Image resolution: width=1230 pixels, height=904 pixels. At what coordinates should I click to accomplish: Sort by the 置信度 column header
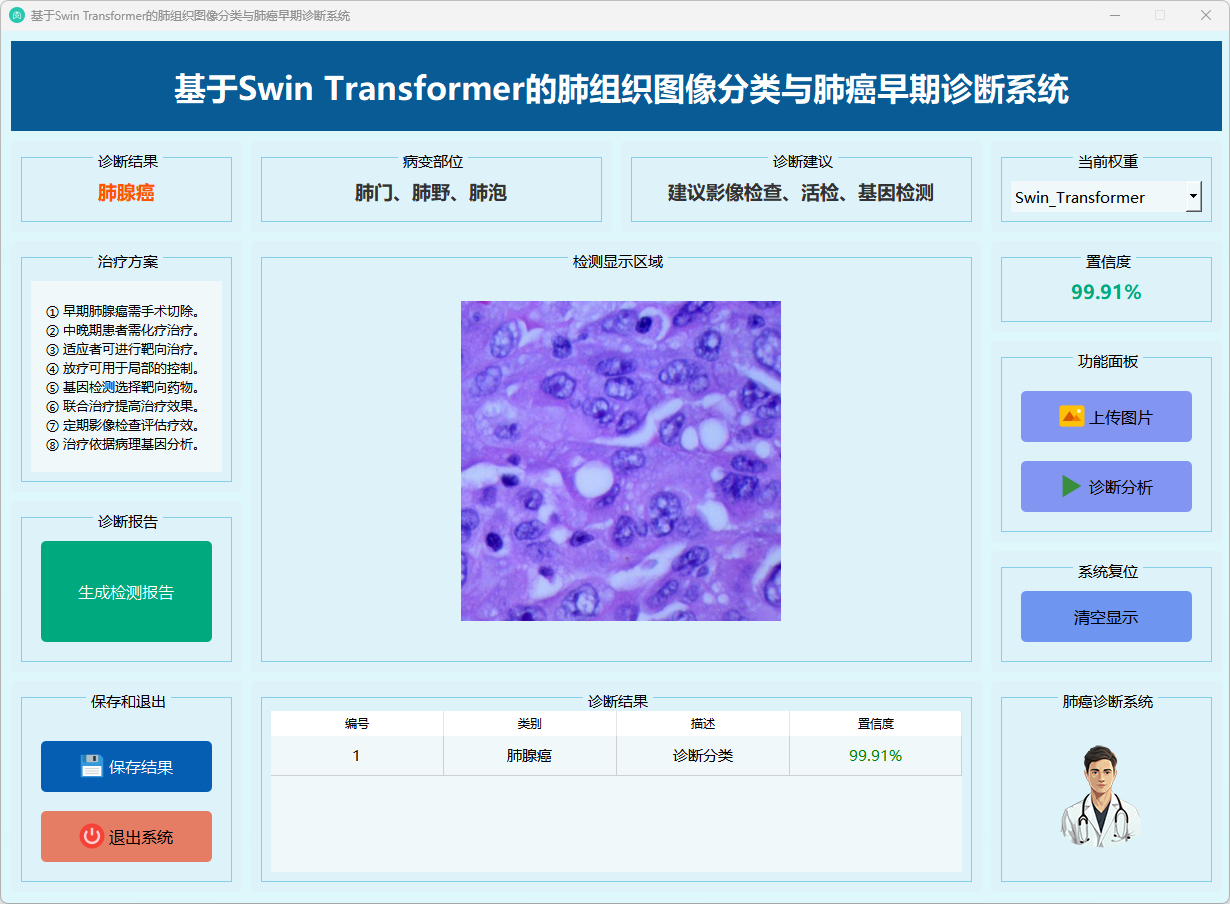875,723
